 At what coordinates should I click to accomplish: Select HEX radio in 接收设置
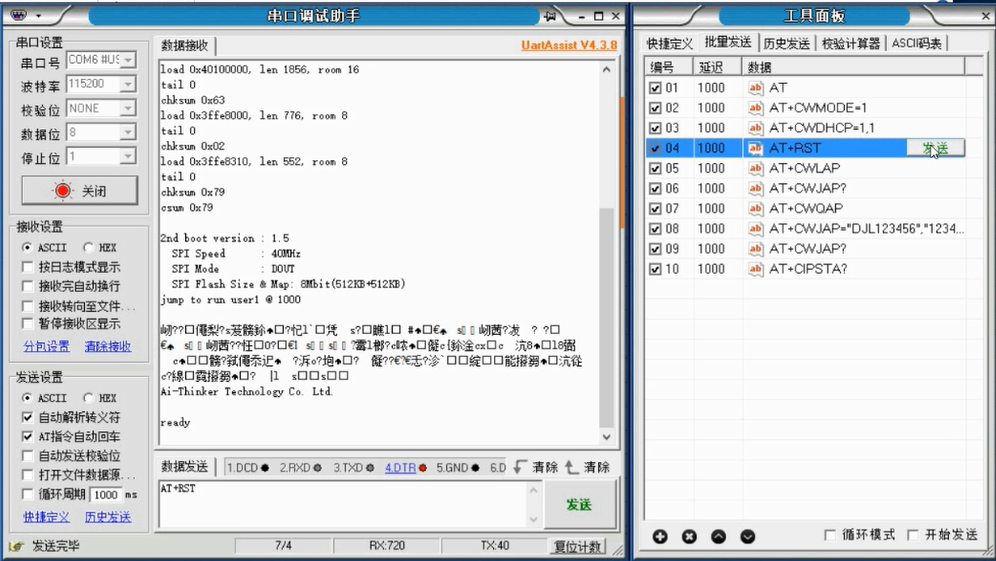point(88,247)
